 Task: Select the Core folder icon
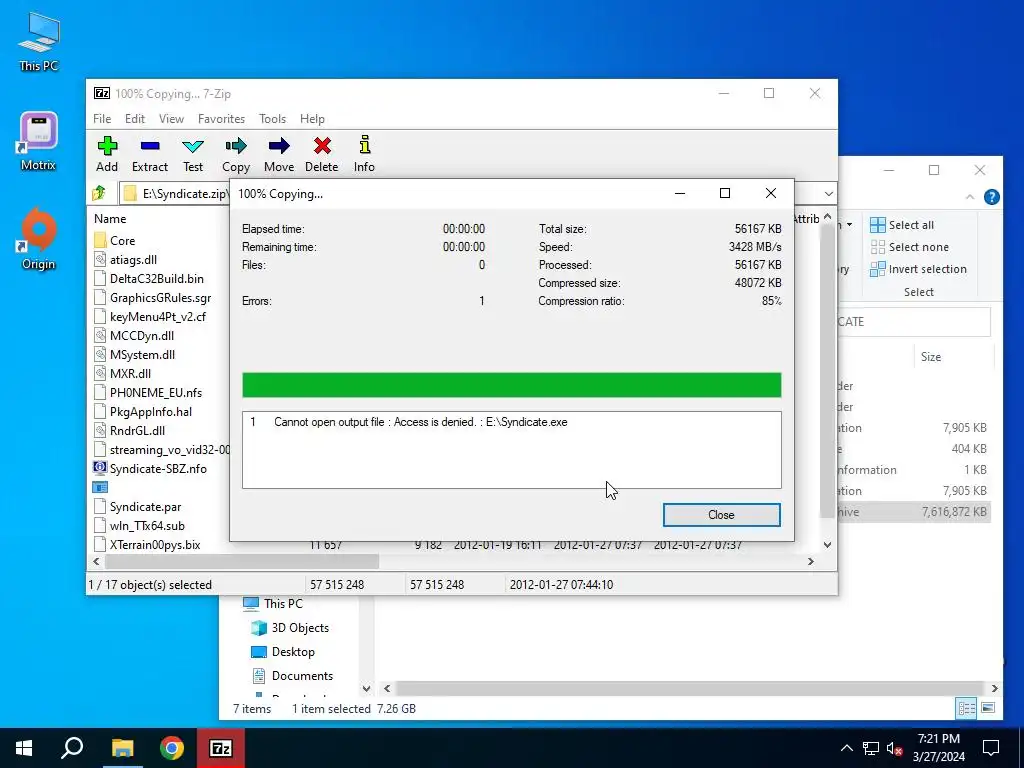coord(100,240)
